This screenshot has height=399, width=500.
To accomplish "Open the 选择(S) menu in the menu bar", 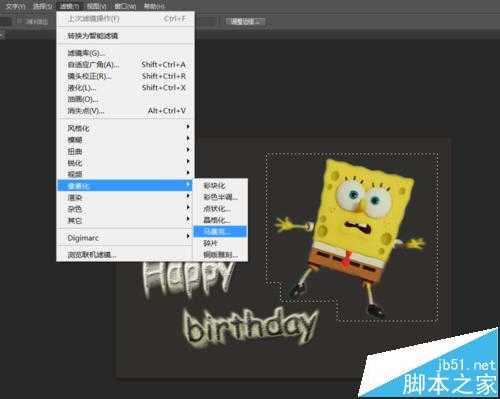I will 42,6.
